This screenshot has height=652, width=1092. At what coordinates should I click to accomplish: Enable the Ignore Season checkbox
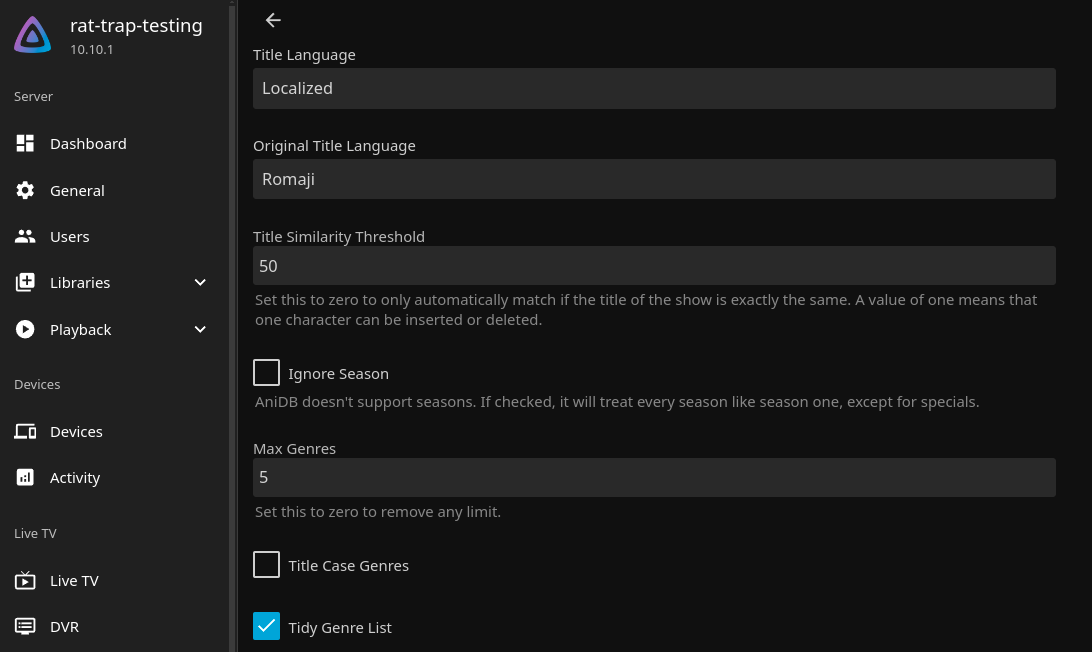[x=266, y=373]
